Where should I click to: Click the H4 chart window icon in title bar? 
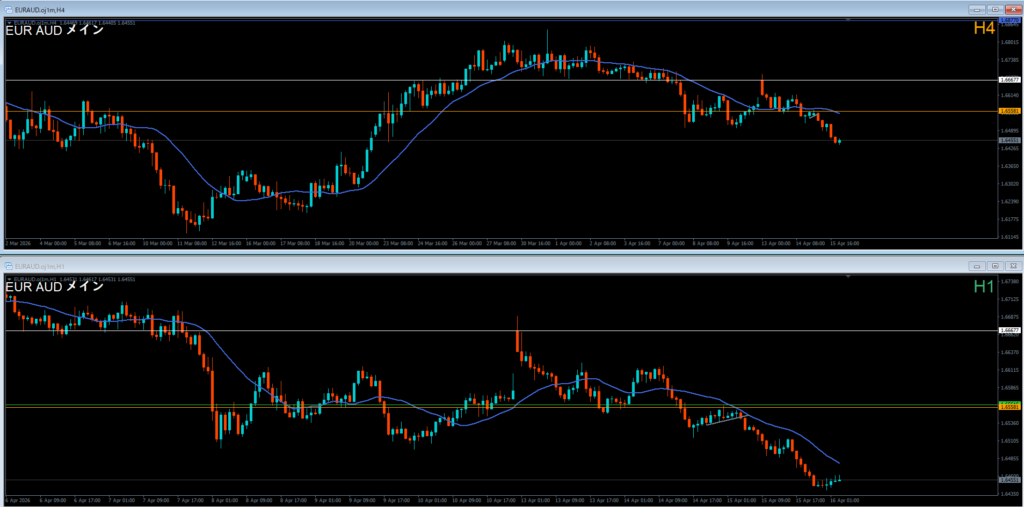tap(7, 9)
